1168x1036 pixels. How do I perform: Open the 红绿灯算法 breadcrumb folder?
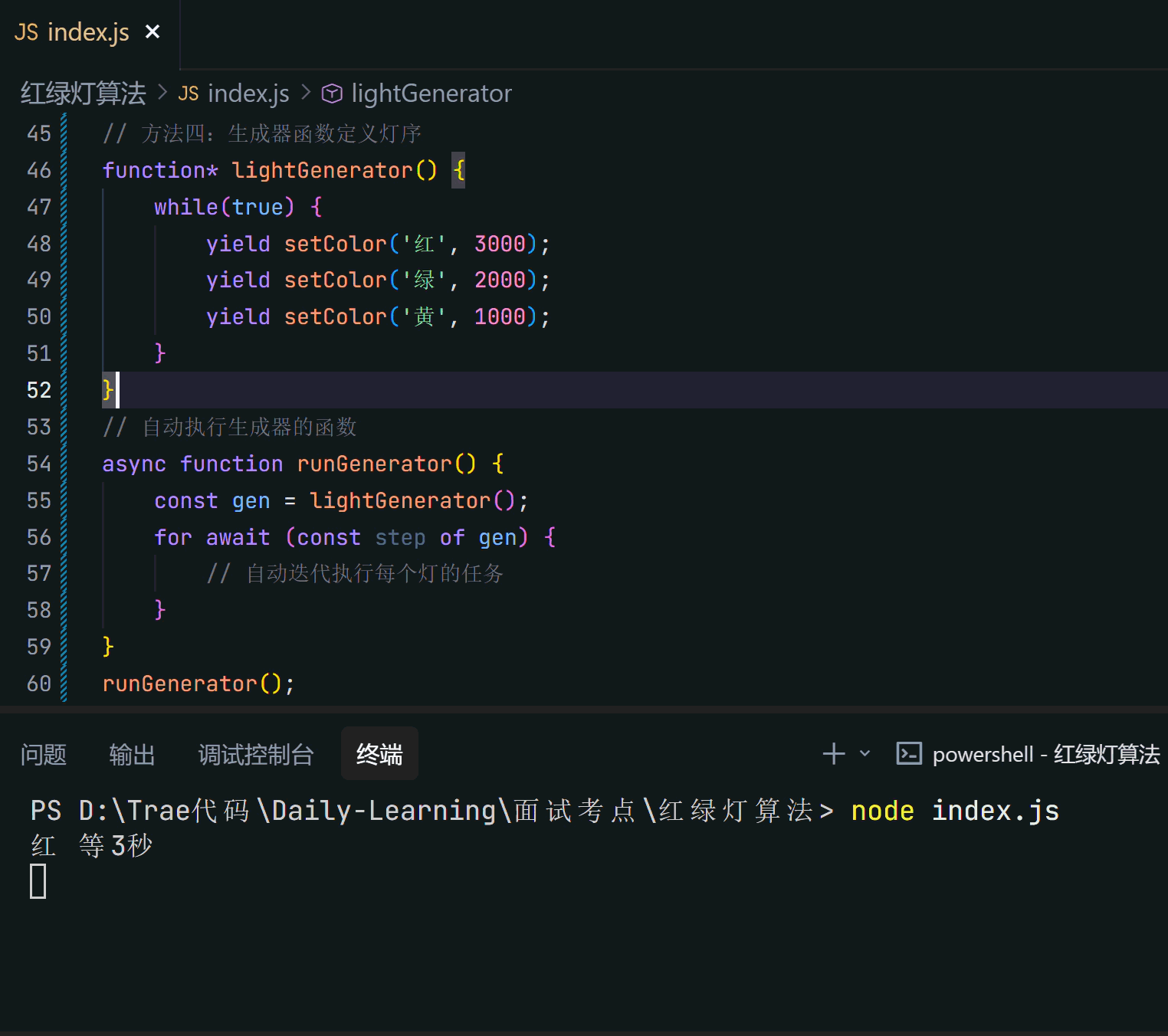tap(83, 93)
